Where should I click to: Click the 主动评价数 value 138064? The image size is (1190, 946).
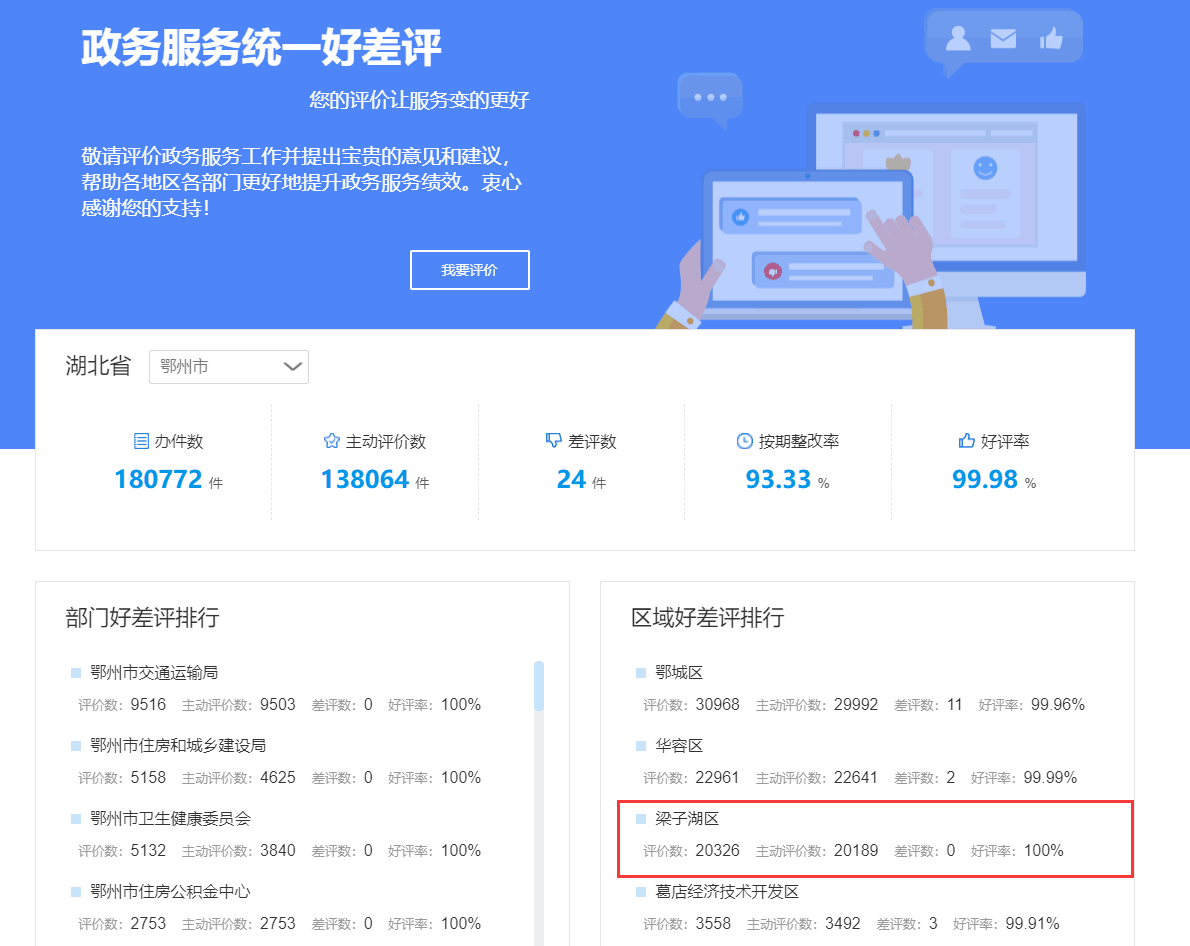365,479
